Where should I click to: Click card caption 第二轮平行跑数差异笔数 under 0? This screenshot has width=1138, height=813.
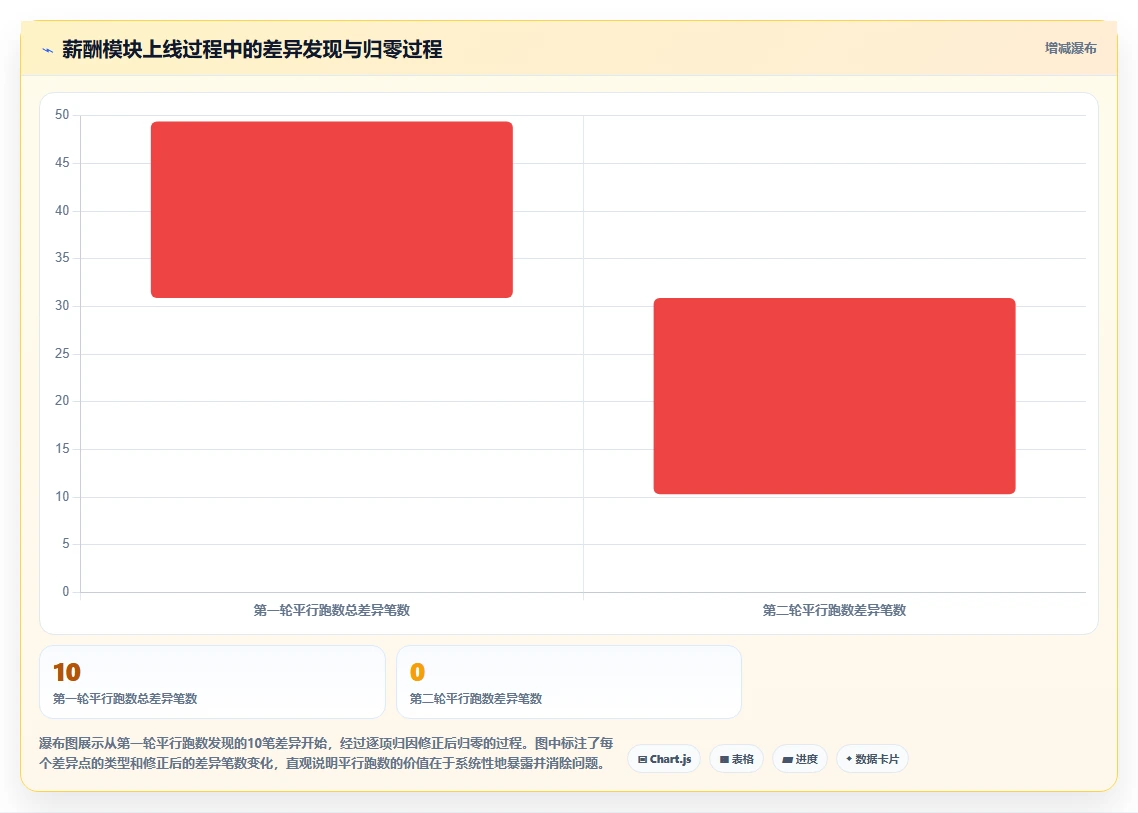tap(476, 699)
